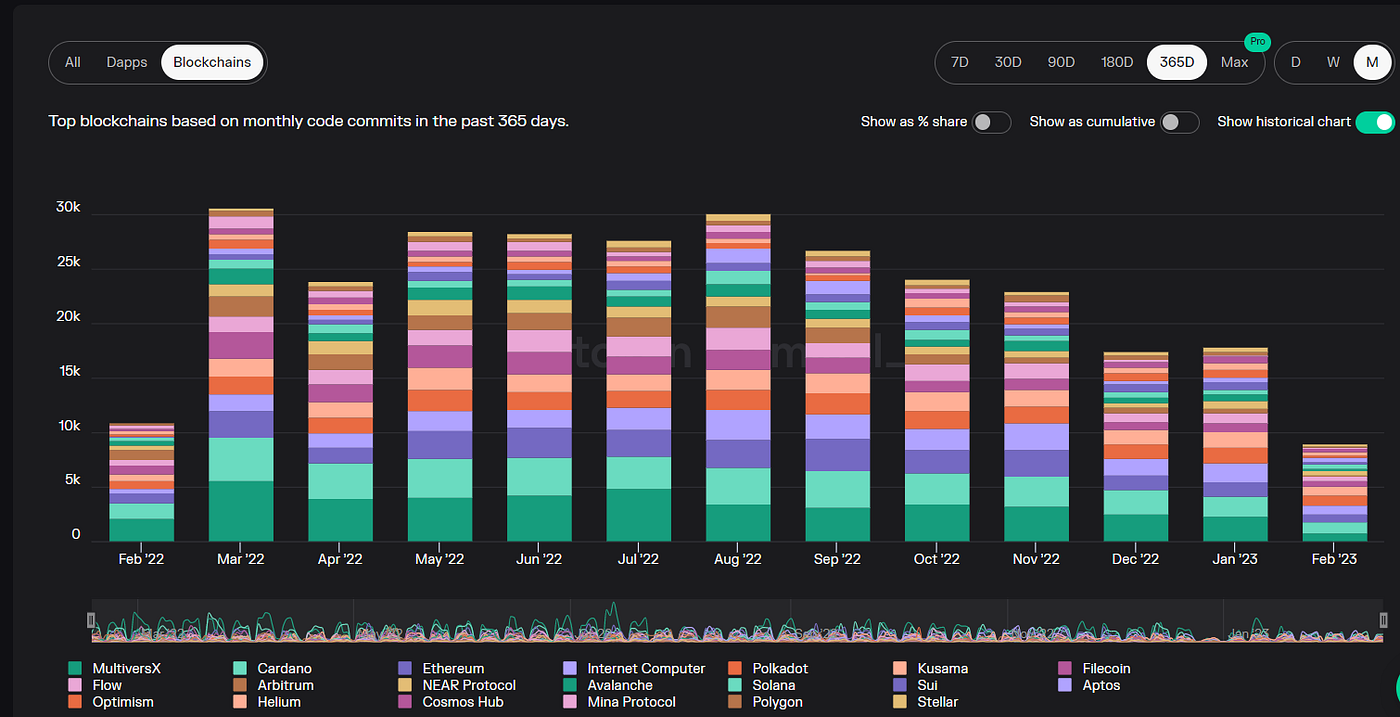Click the Jan '23 stacked bar
The width and height of the screenshot is (1400, 717).
point(1235,444)
